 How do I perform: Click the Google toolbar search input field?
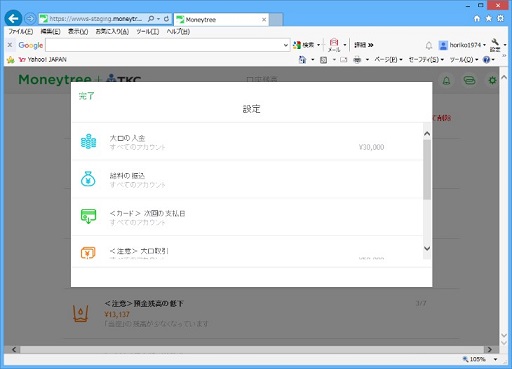point(164,45)
